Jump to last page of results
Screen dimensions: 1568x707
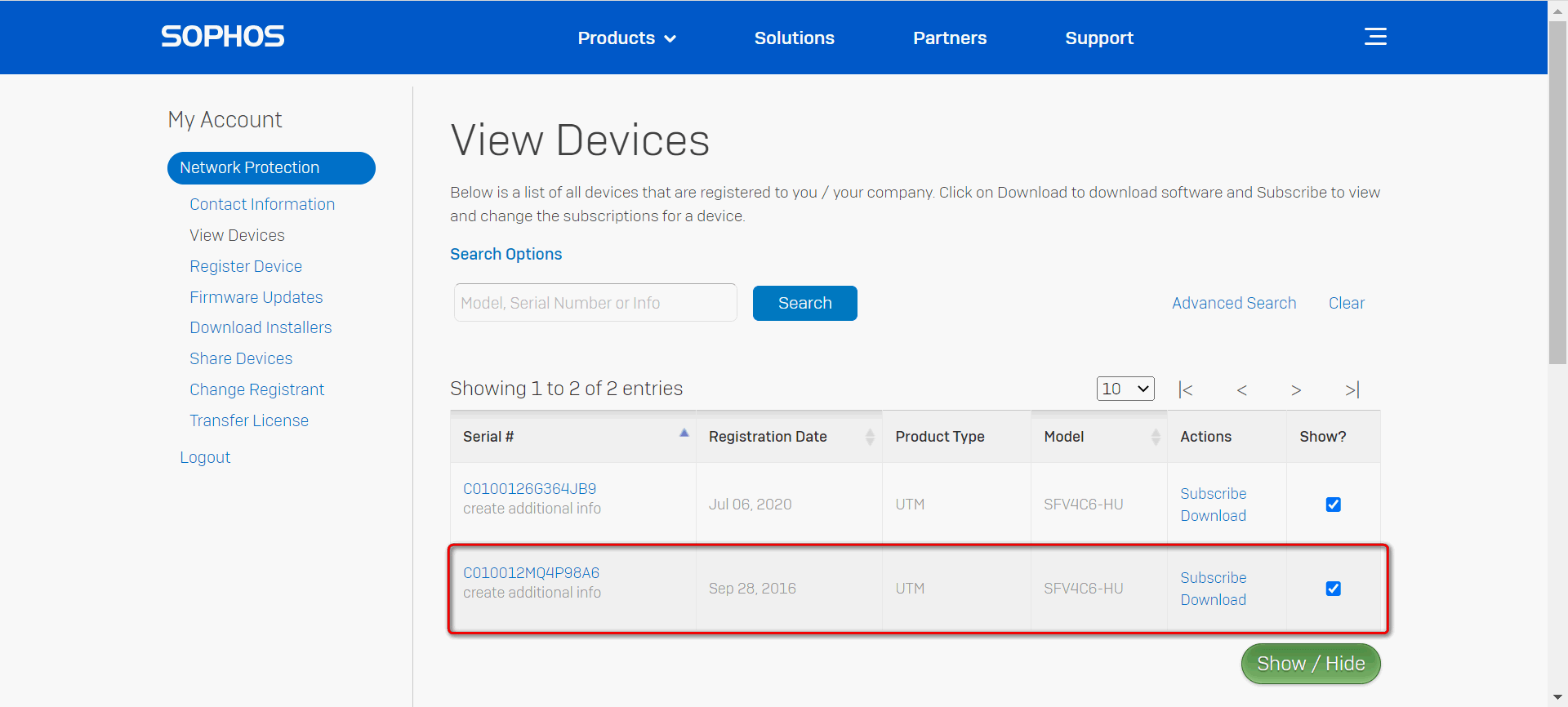point(1352,389)
